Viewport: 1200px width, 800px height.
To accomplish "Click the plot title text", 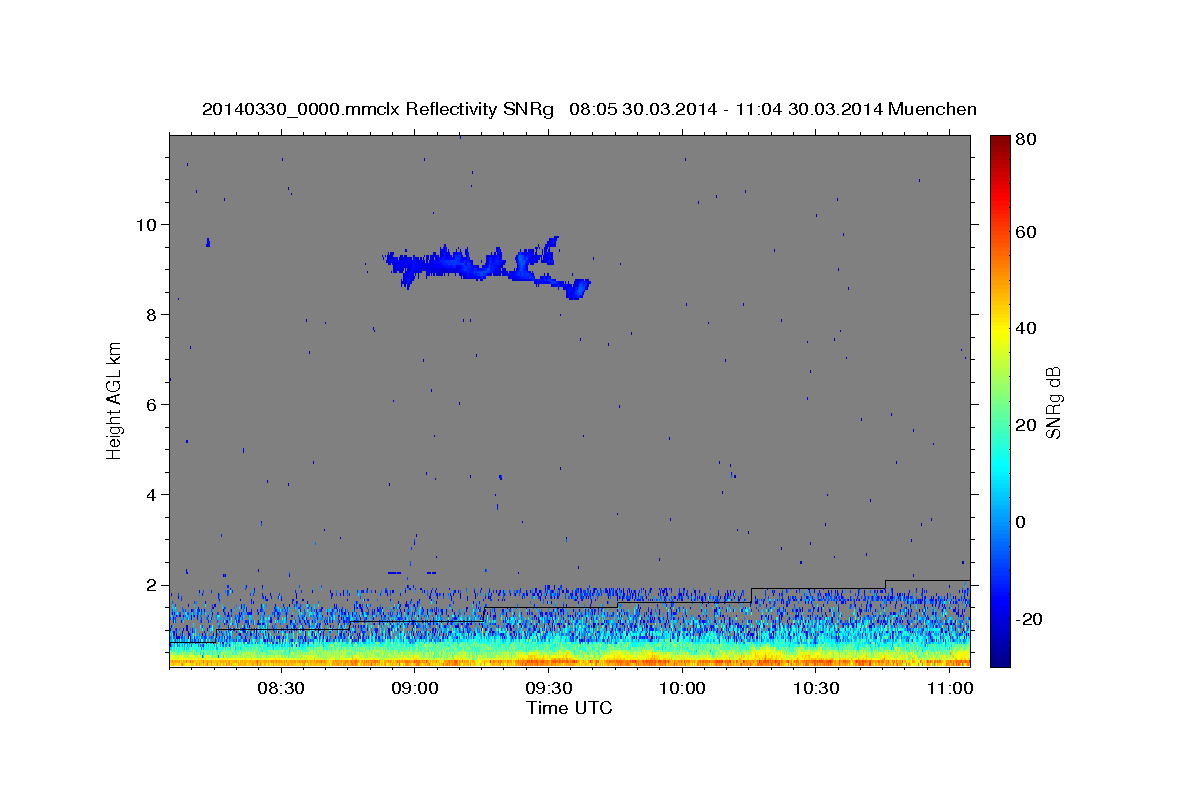I will coord(589,109).
